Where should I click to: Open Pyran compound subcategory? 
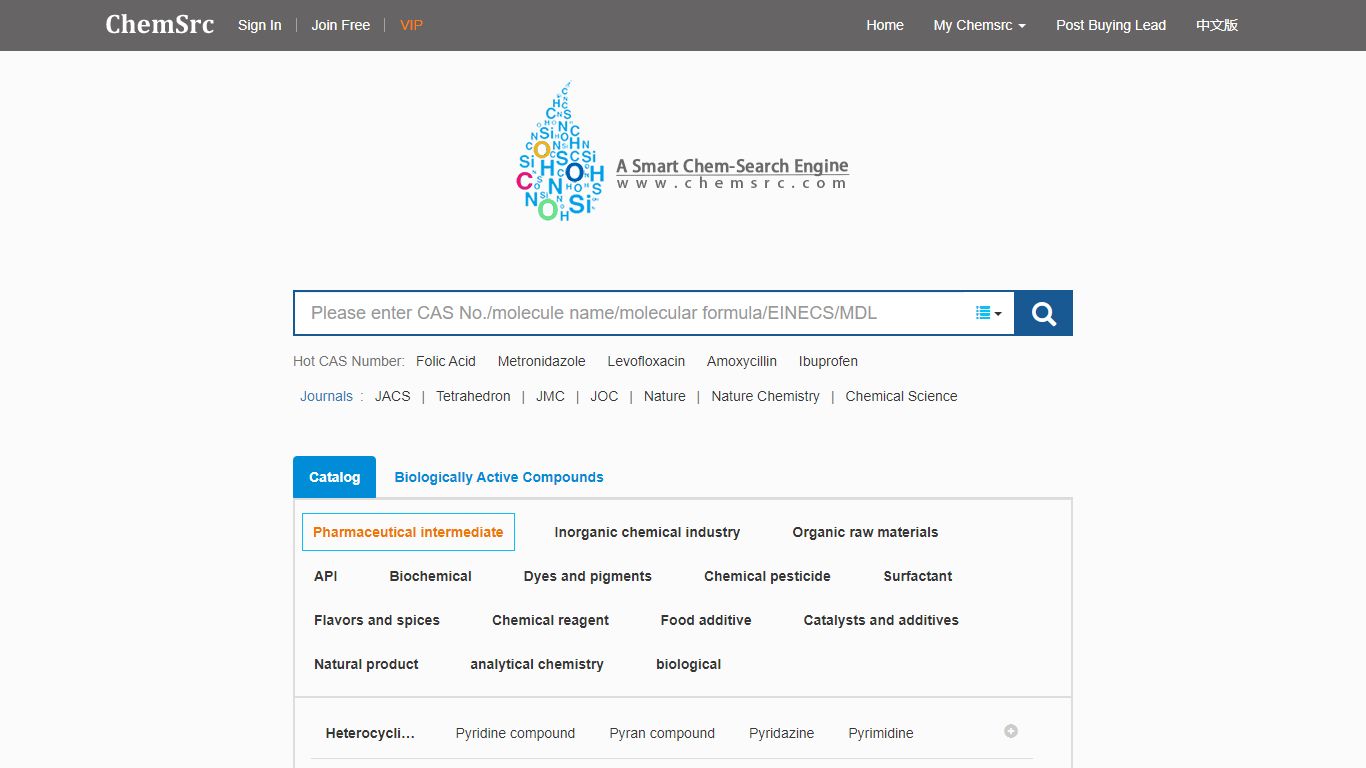pyautogui.click(x=662, y=733)
